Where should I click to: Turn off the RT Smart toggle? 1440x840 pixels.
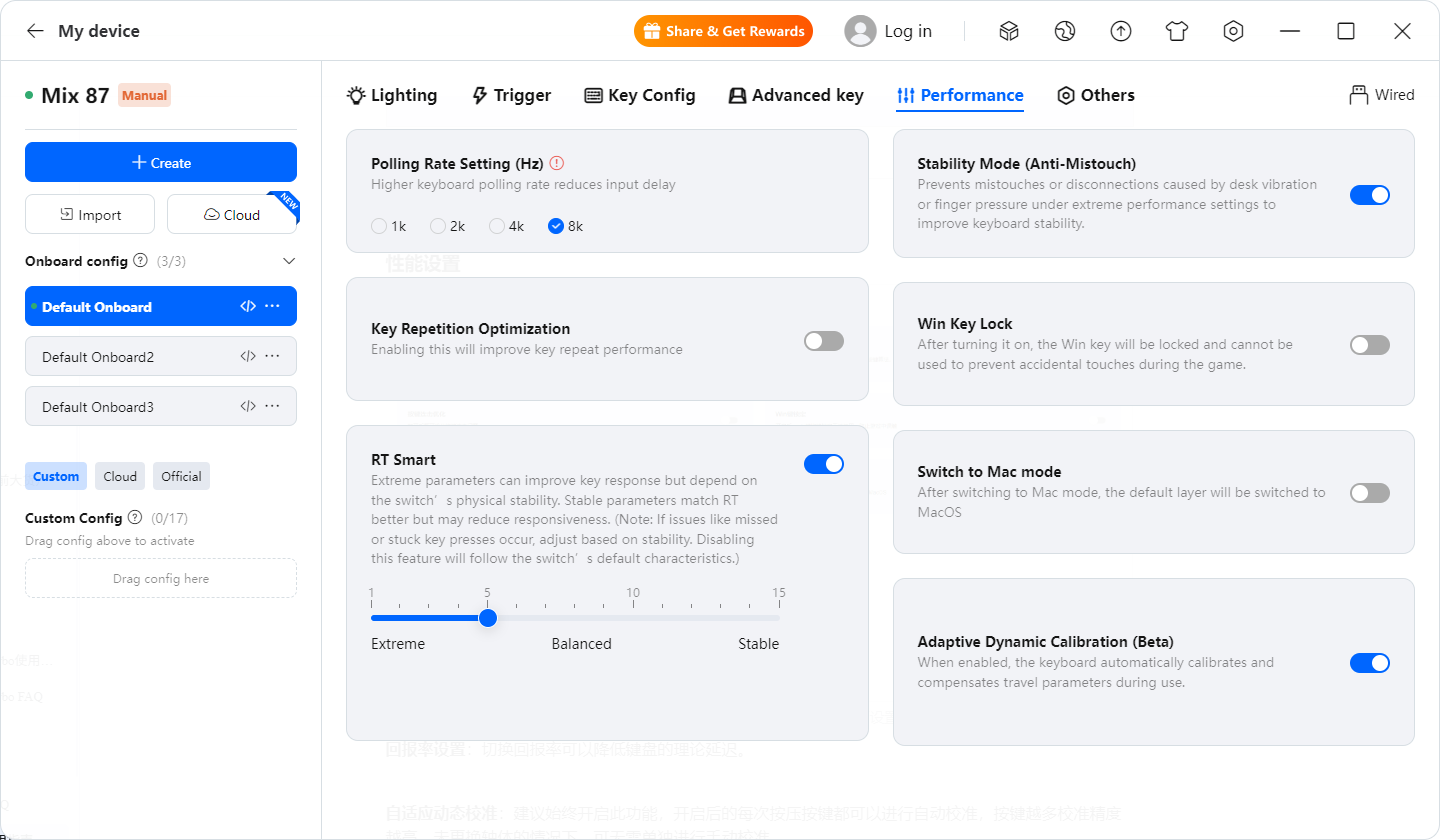[824, 463]
